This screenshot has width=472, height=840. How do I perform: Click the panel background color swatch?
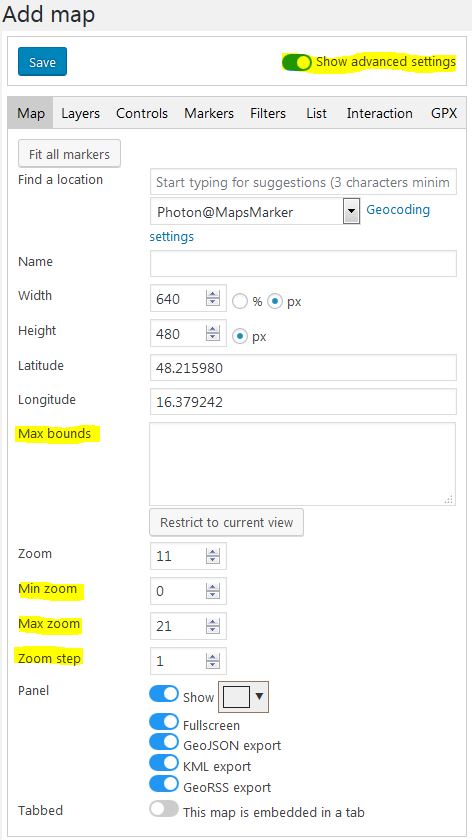[236, 696]
